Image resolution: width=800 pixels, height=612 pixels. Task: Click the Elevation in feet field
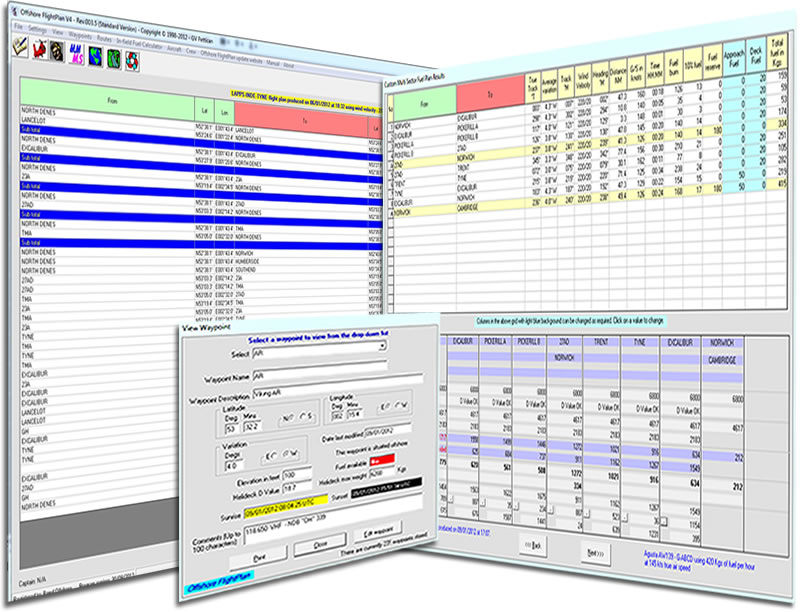pyautogui.click(x=296, y=474)
